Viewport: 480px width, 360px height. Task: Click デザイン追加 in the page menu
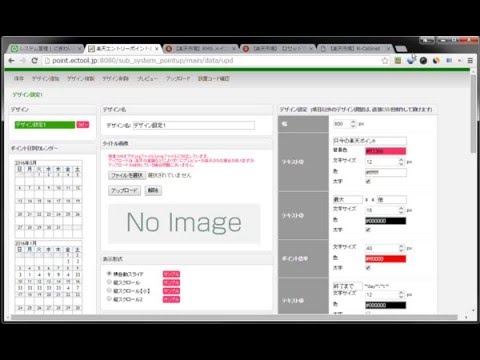[46, 78]
